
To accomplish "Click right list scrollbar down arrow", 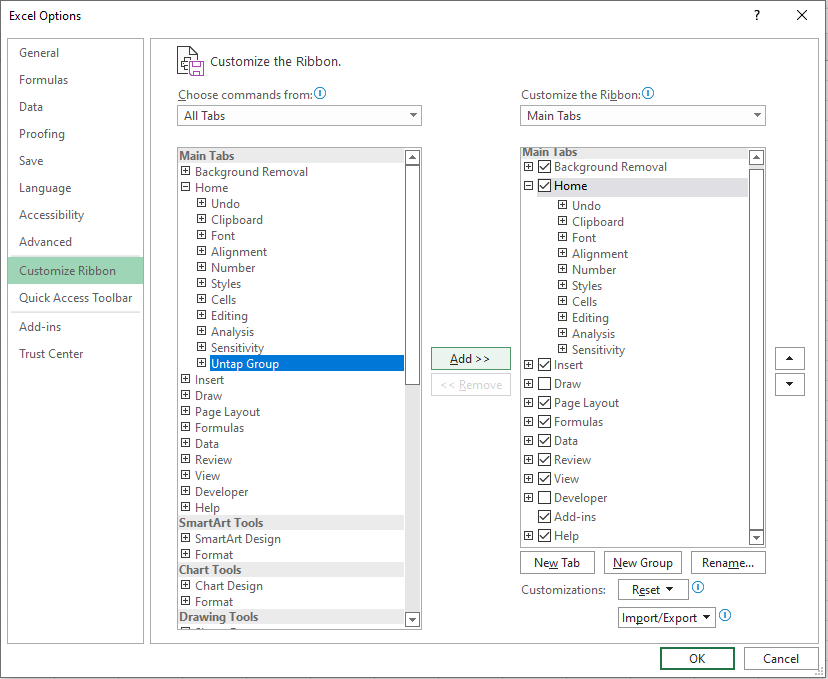I will (x=756, y=538).
